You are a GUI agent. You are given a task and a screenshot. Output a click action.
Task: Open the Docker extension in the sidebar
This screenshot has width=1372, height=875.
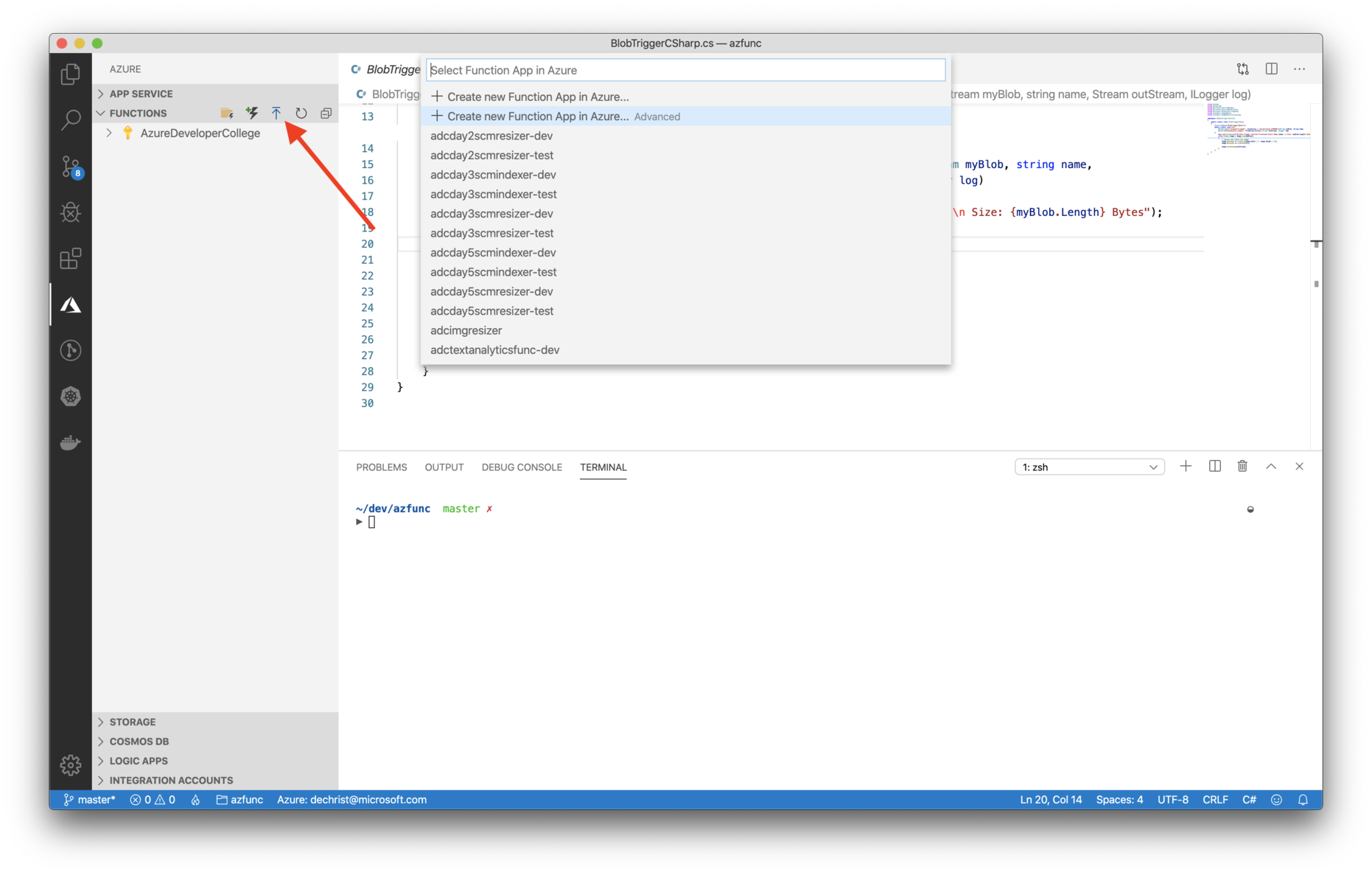pyautogui.click(x=70, y=442)
